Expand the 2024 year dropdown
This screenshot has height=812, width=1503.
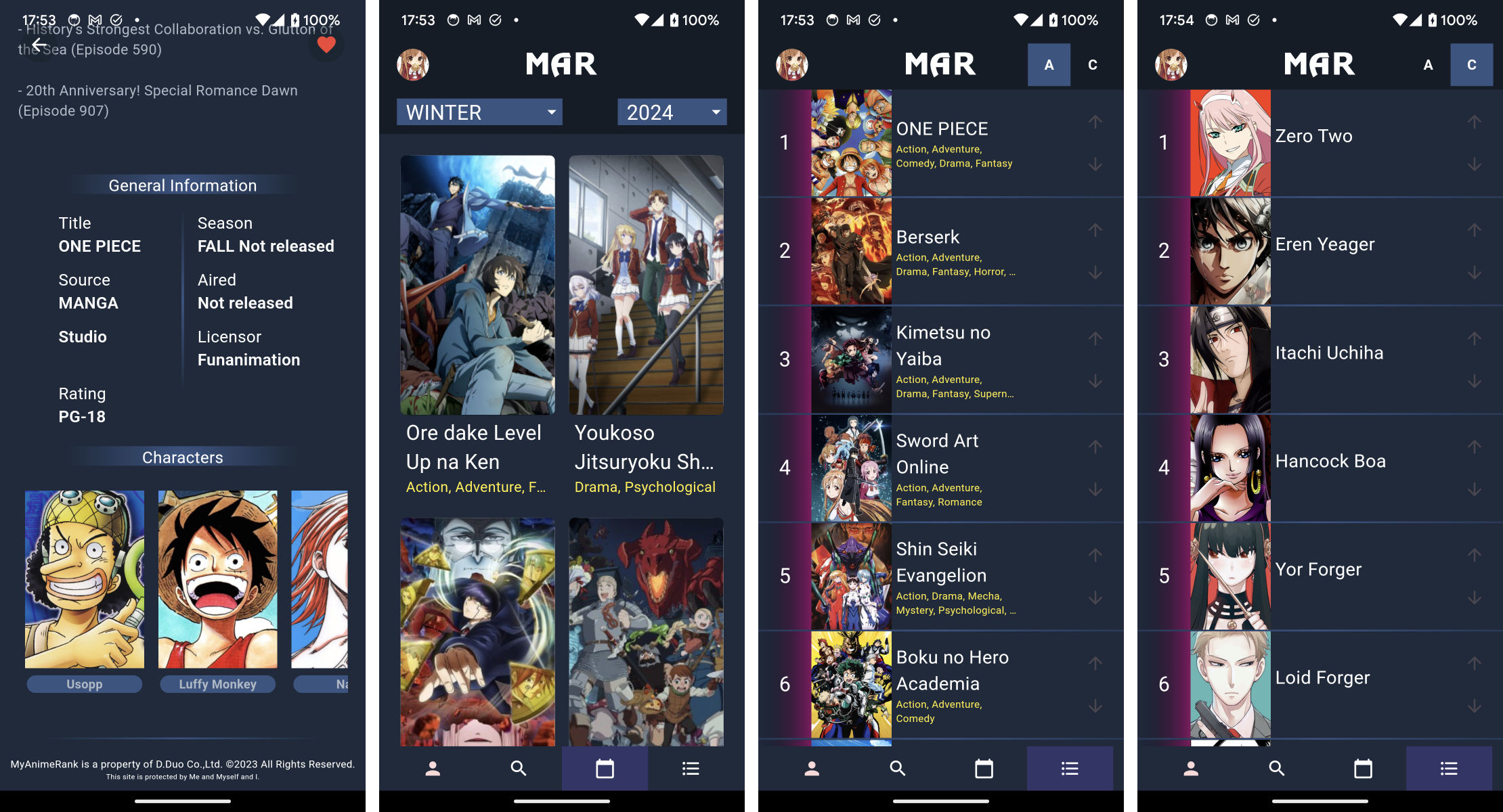click(671, 112)
